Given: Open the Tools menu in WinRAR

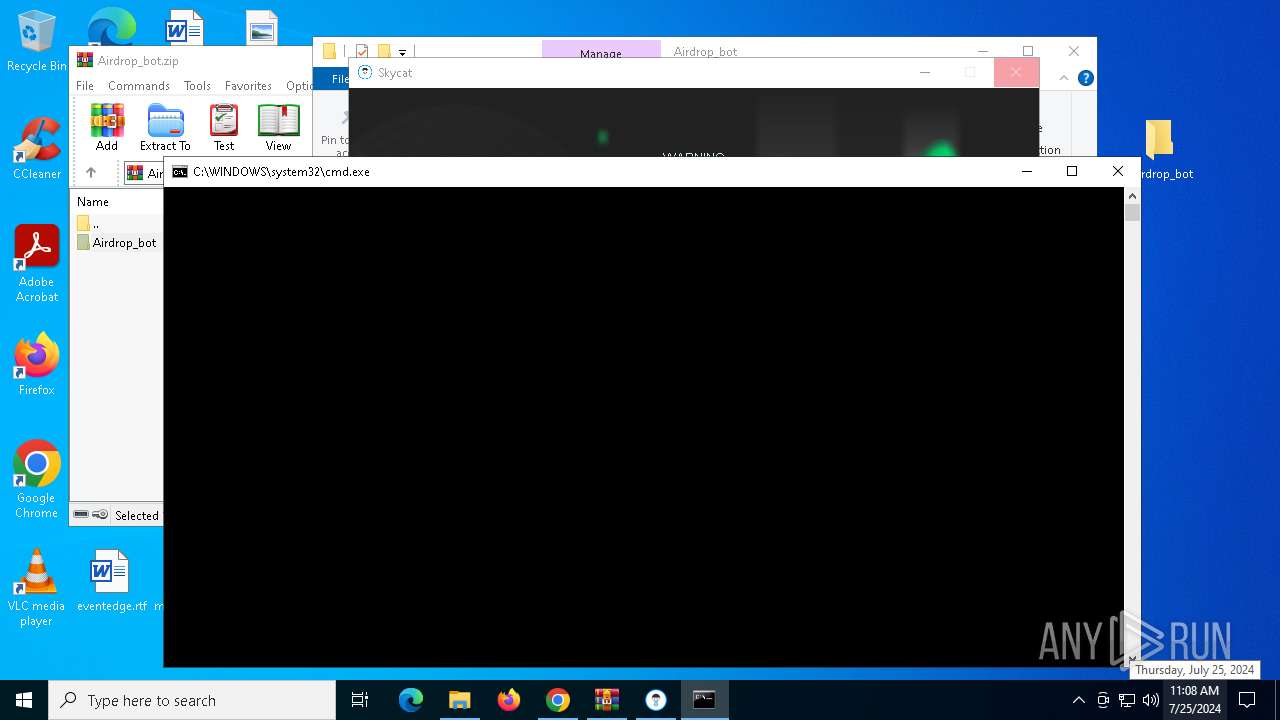Looking at the screenshot, I should click(x=197, y=86).
